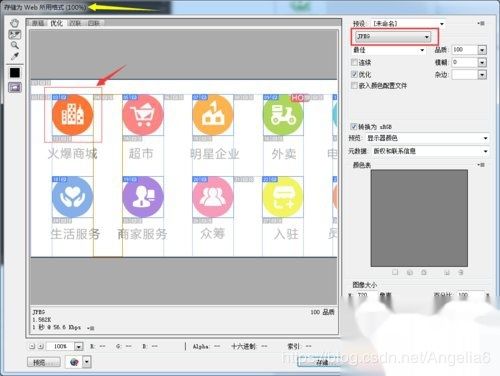This screenshot has height=376, width=500.
Task: Switch to the 优化 optimized tab
Action: tap(56, 23)
